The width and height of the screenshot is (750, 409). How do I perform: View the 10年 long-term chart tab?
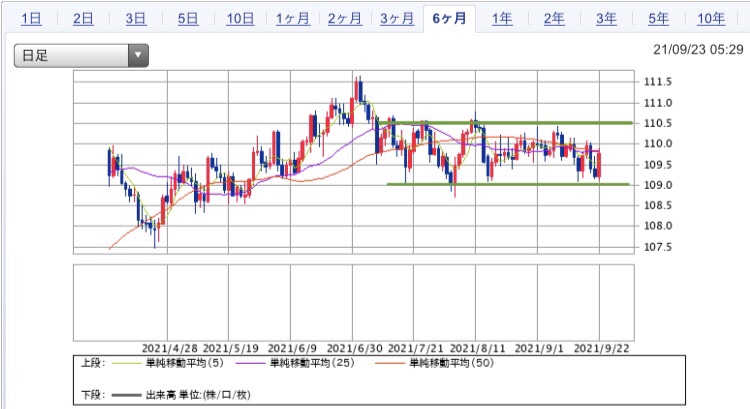[710, 19]
